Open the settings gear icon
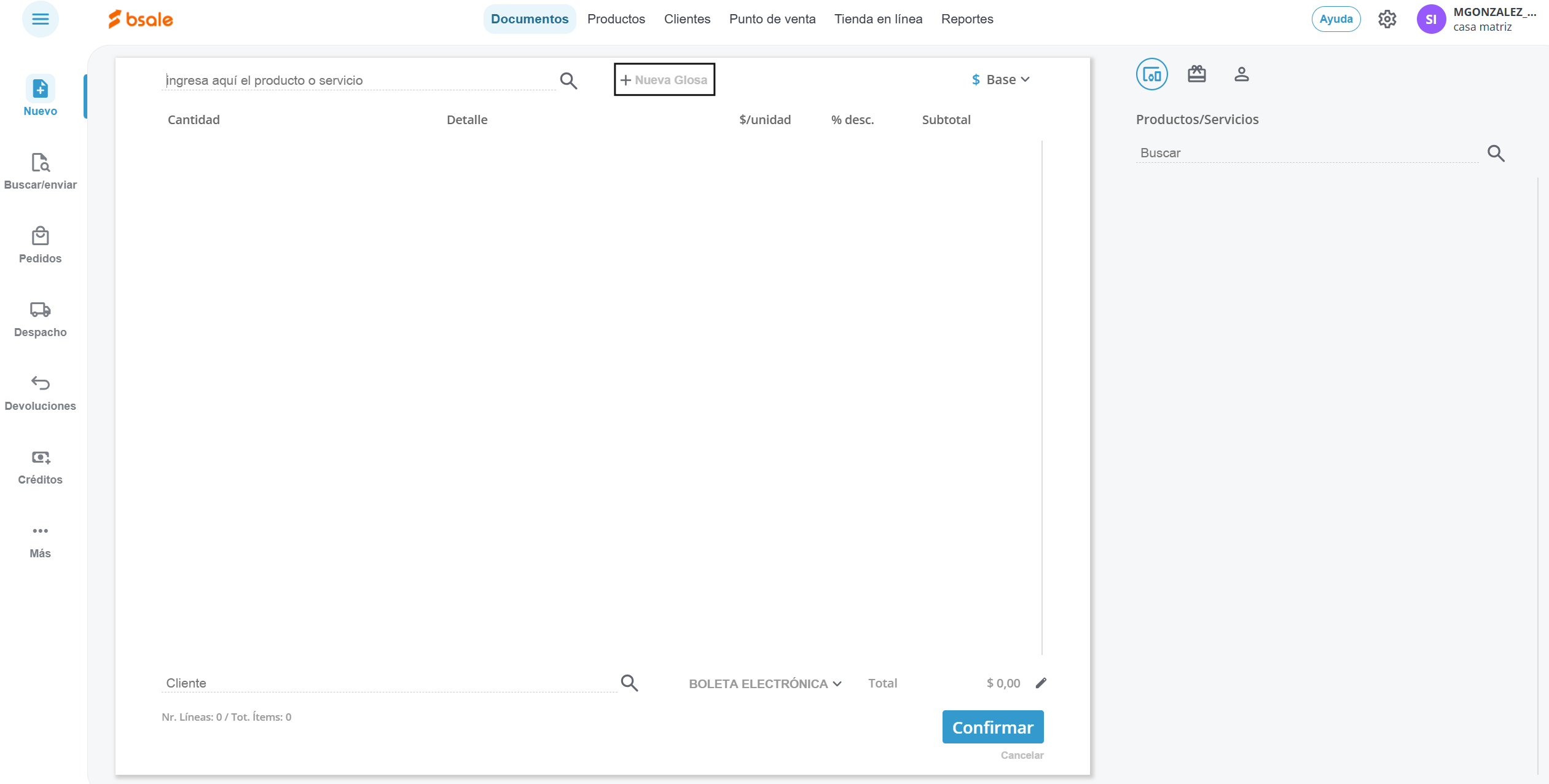Screen dimensions: 1549x784 point(1387,19)
